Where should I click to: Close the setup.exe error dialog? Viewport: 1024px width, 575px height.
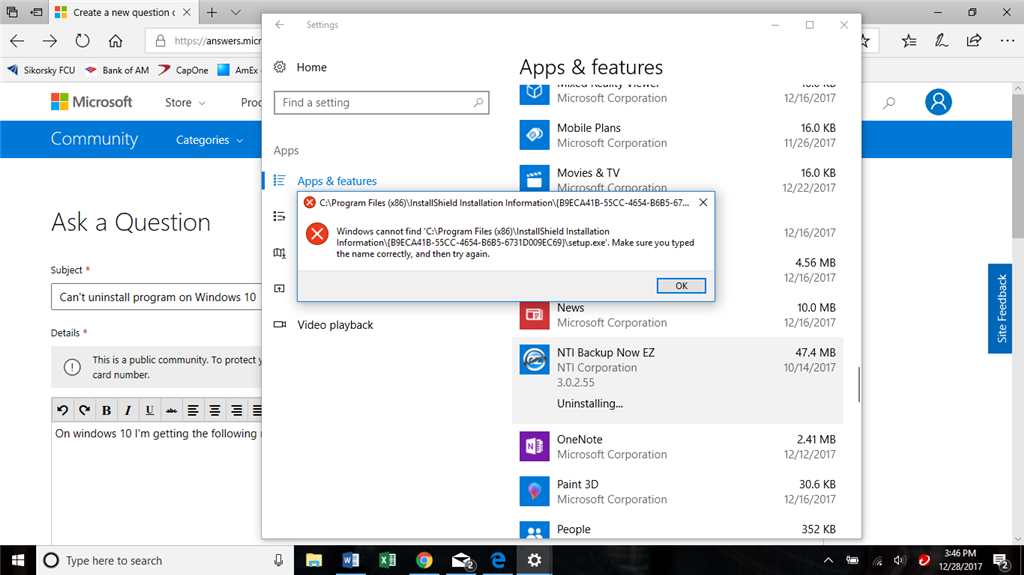coord(703,203)
